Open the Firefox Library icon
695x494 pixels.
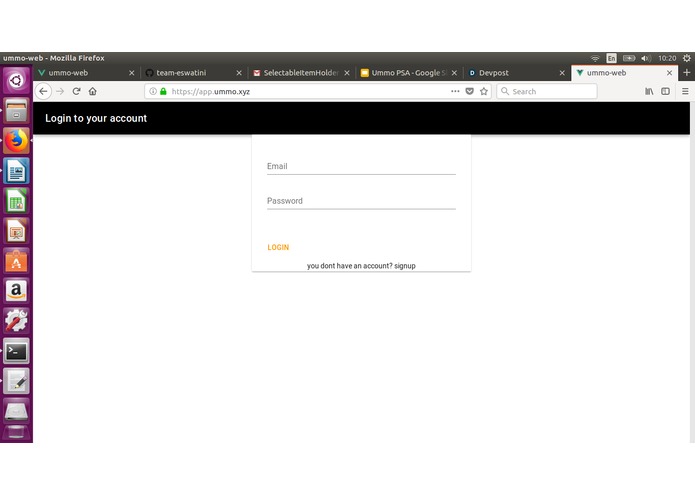tap(649, 91)
